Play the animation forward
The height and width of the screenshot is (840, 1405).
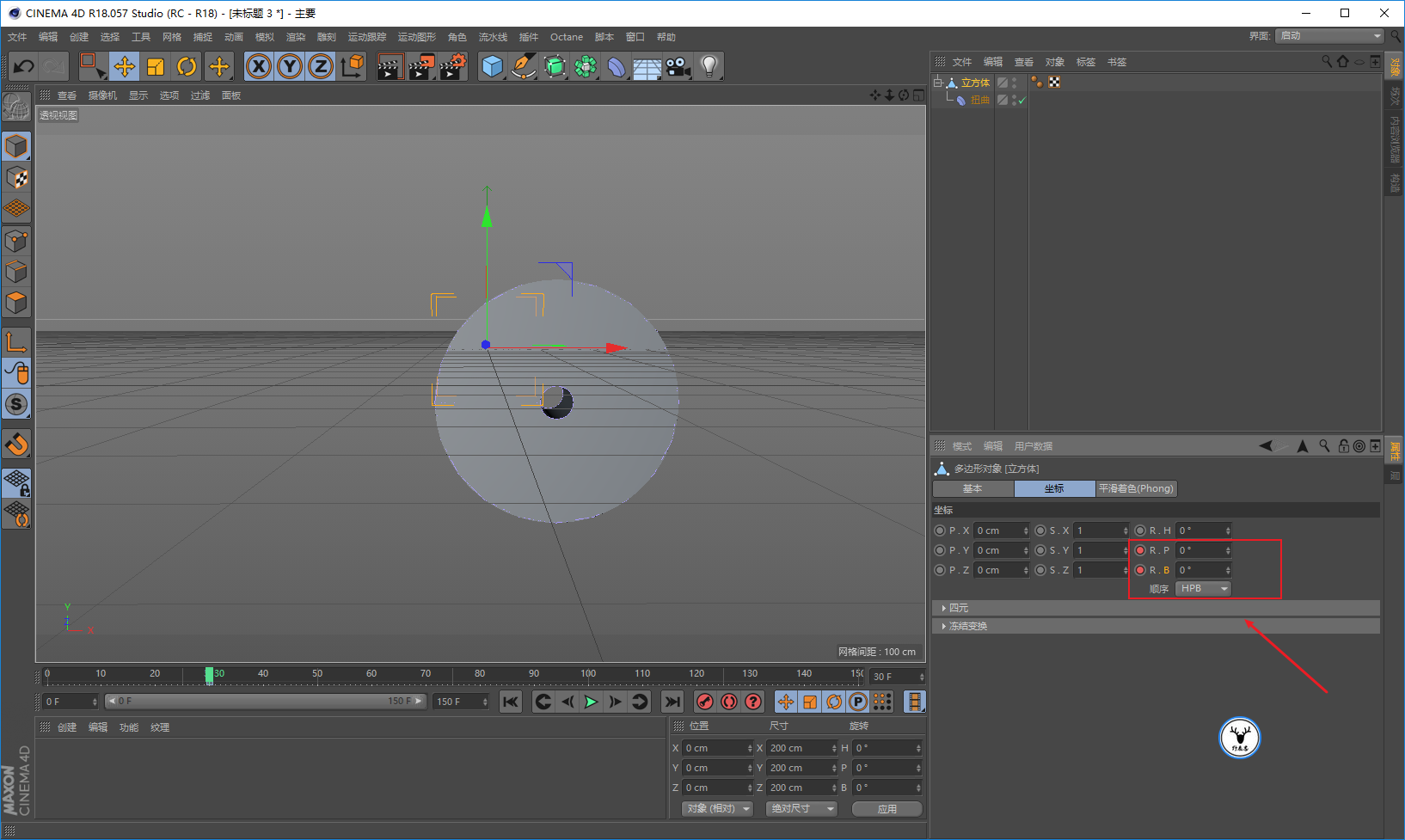tap(591, 702)
